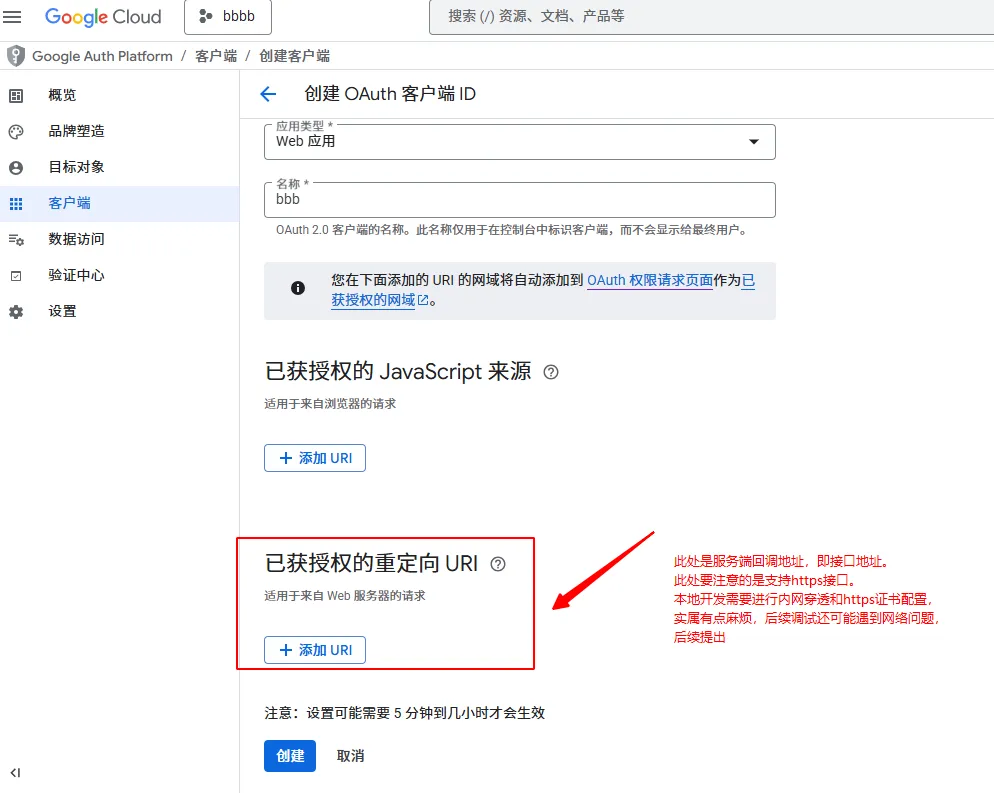Open the hamburger navigation menu

click(x=13, y=17)
